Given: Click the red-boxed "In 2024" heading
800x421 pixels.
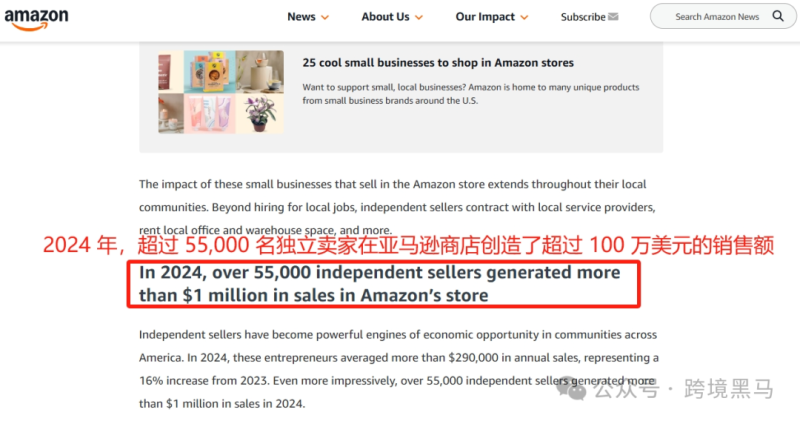Looking at the screenshot, I should (380, 284).
